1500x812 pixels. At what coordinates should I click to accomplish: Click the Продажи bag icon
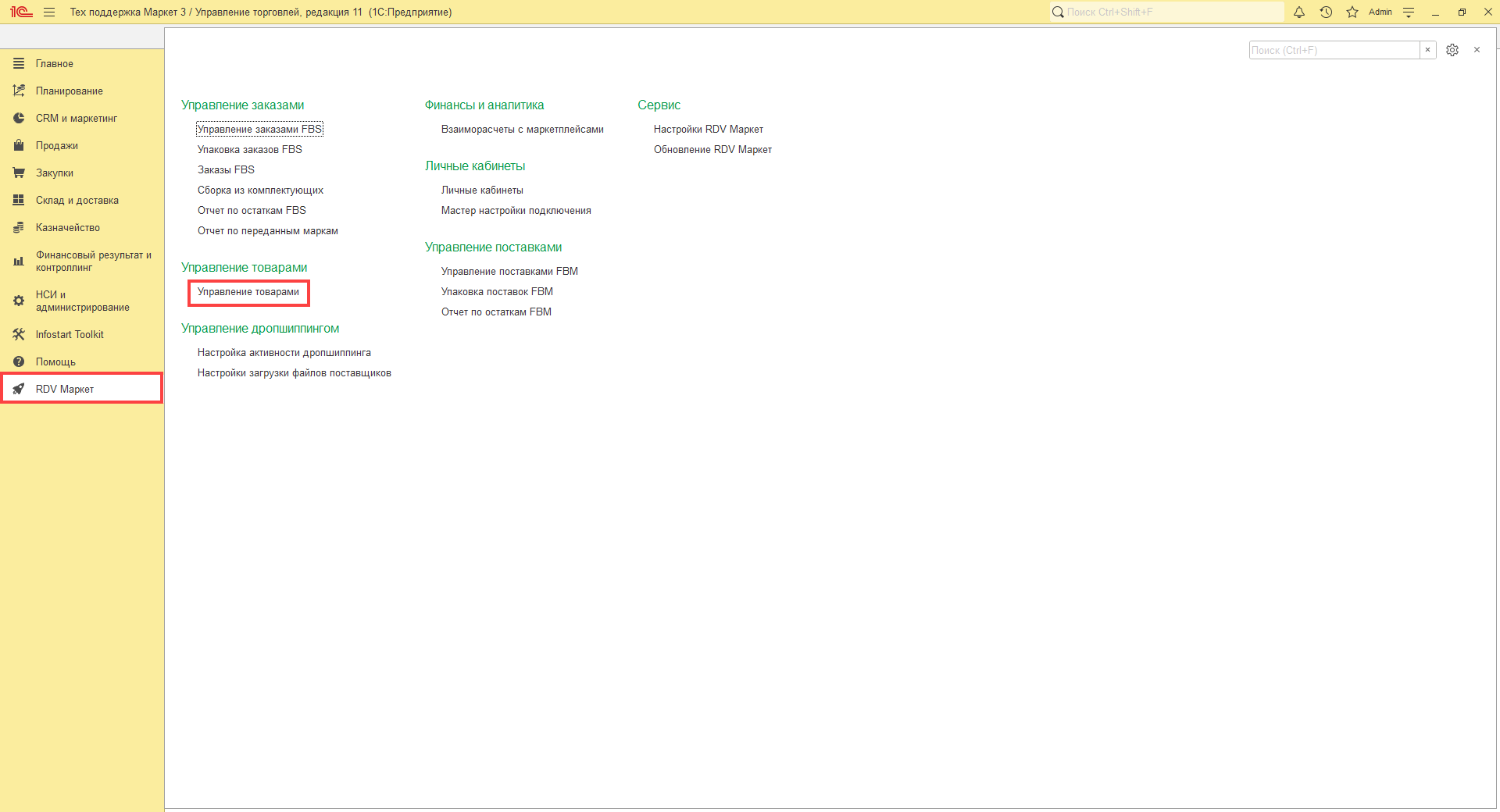tap(19, 145)
